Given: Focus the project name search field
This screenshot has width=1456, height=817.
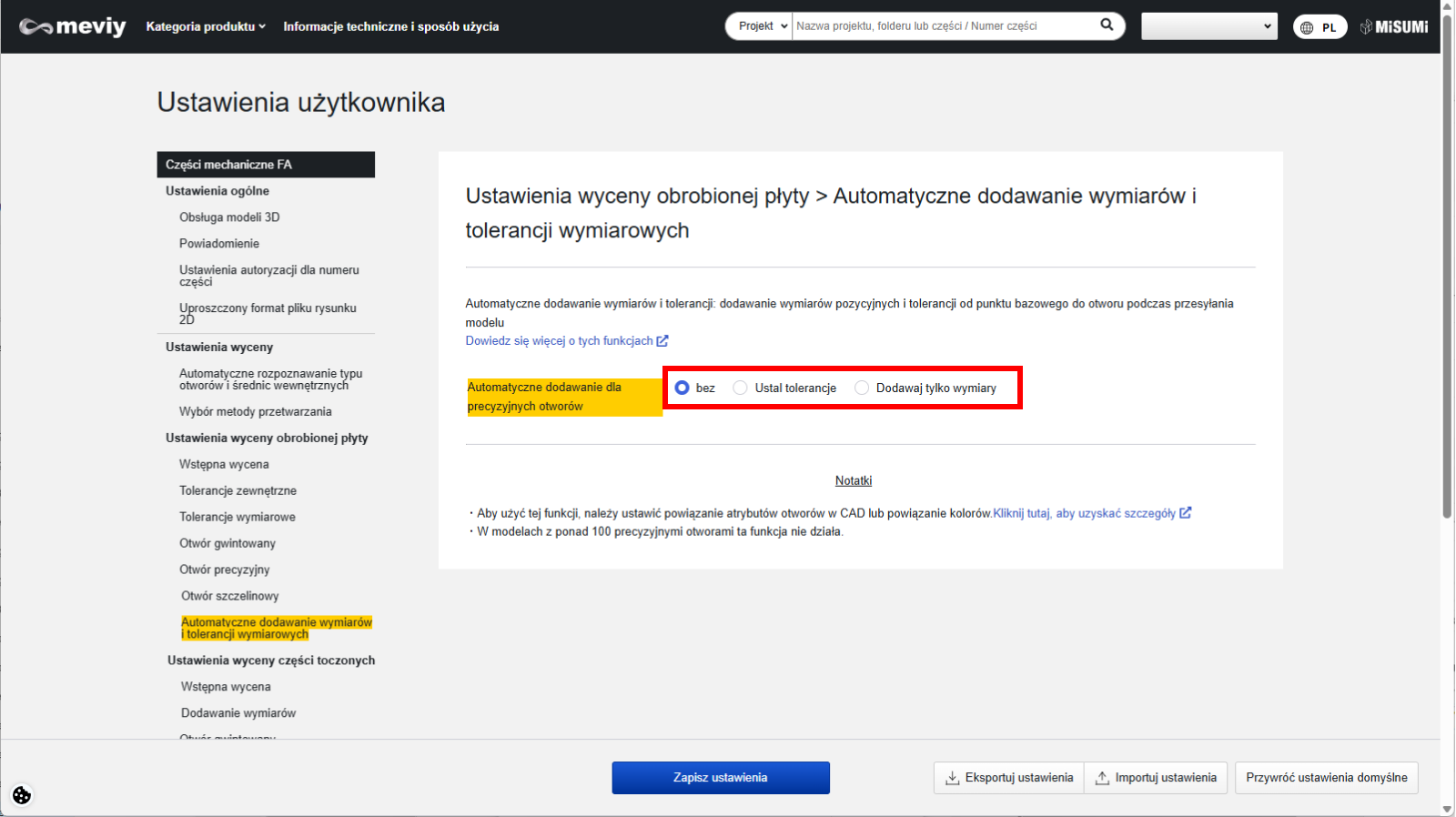Looking at the screenshot, I should (x=942, y=26).
